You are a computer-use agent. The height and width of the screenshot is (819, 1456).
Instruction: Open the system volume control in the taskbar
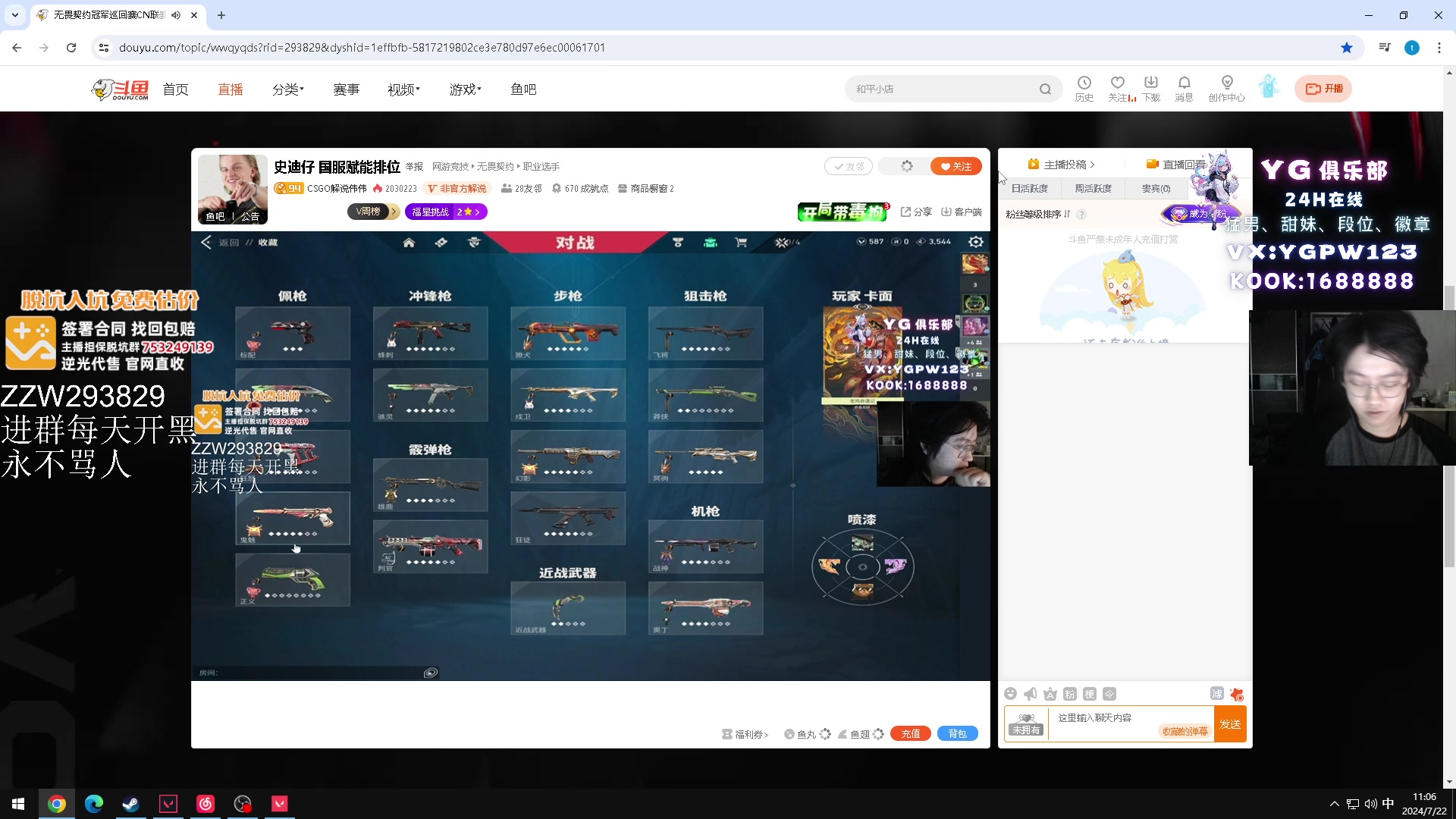(1370, 803)
